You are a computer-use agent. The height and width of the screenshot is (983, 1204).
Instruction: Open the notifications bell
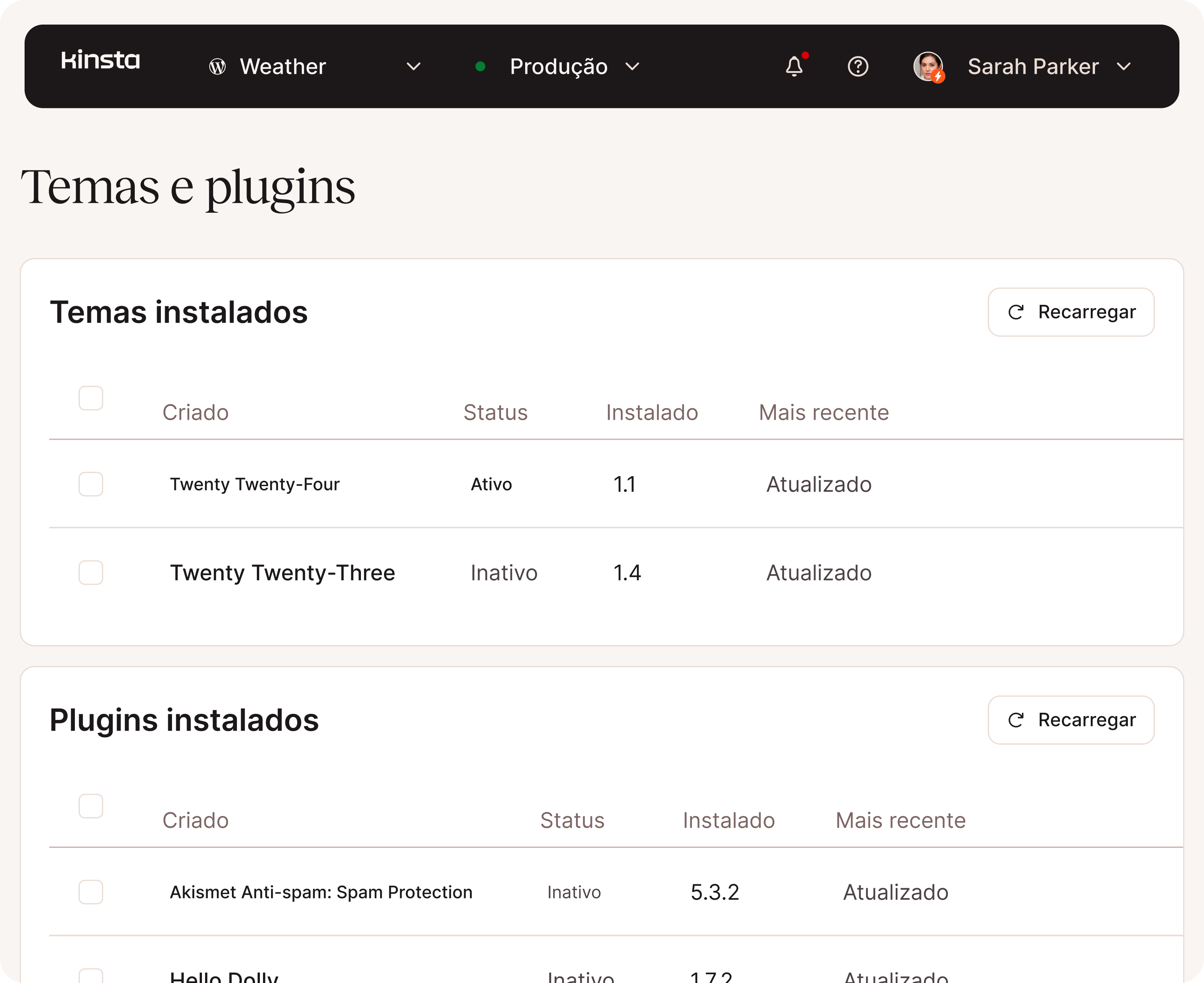pos(794,66)
